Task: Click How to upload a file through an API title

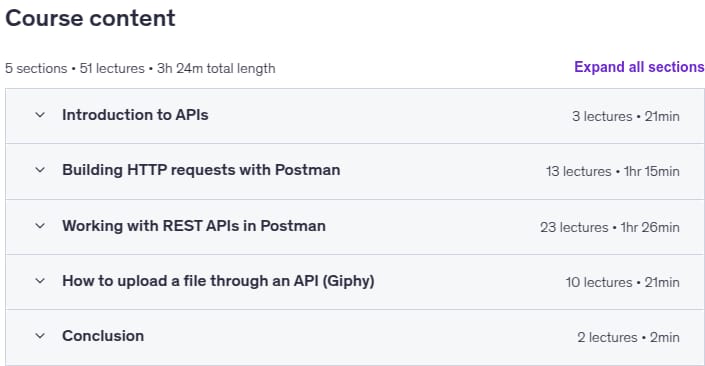Action: [218, 281]
